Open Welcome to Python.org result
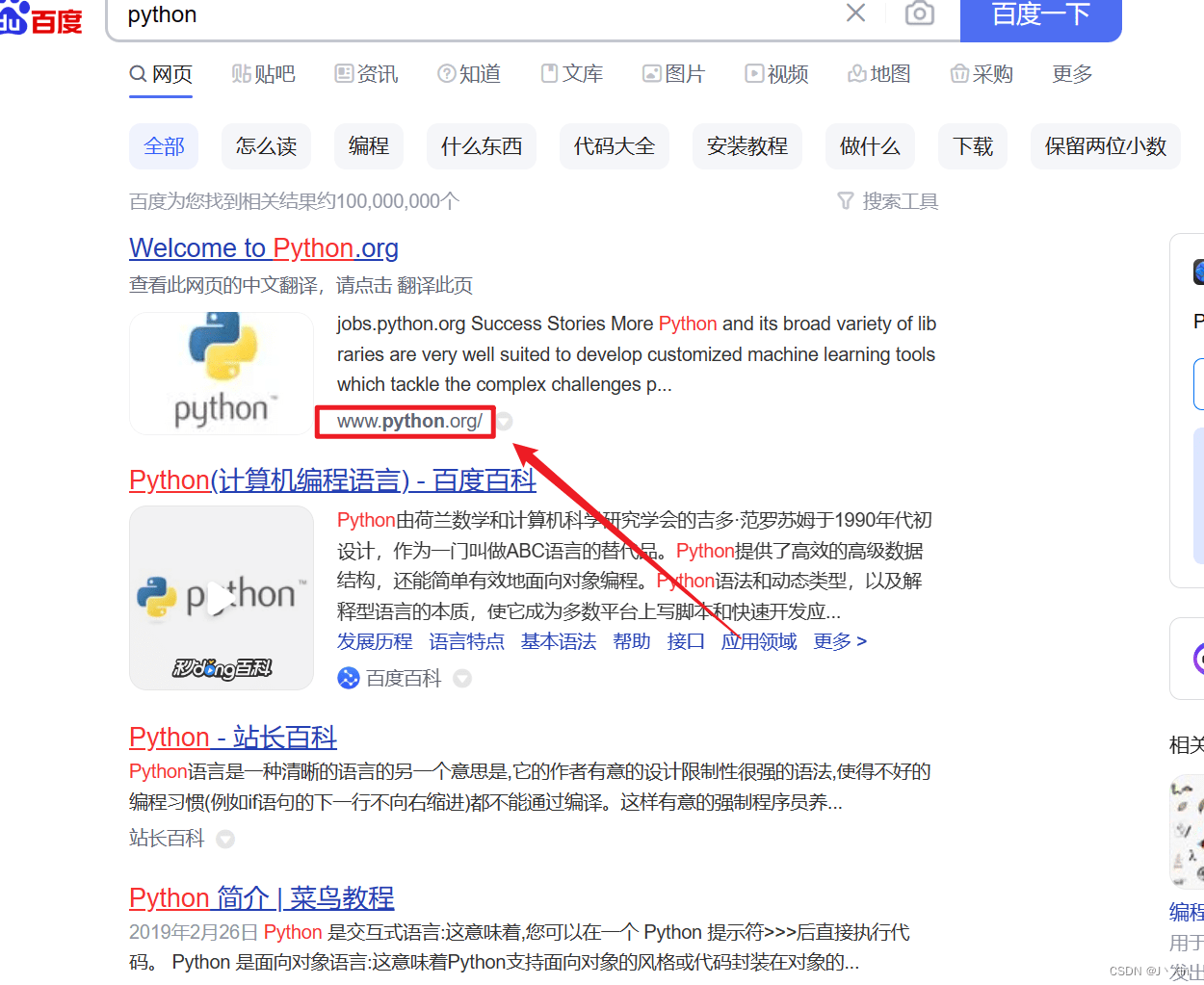 click(x=264, y=248)
